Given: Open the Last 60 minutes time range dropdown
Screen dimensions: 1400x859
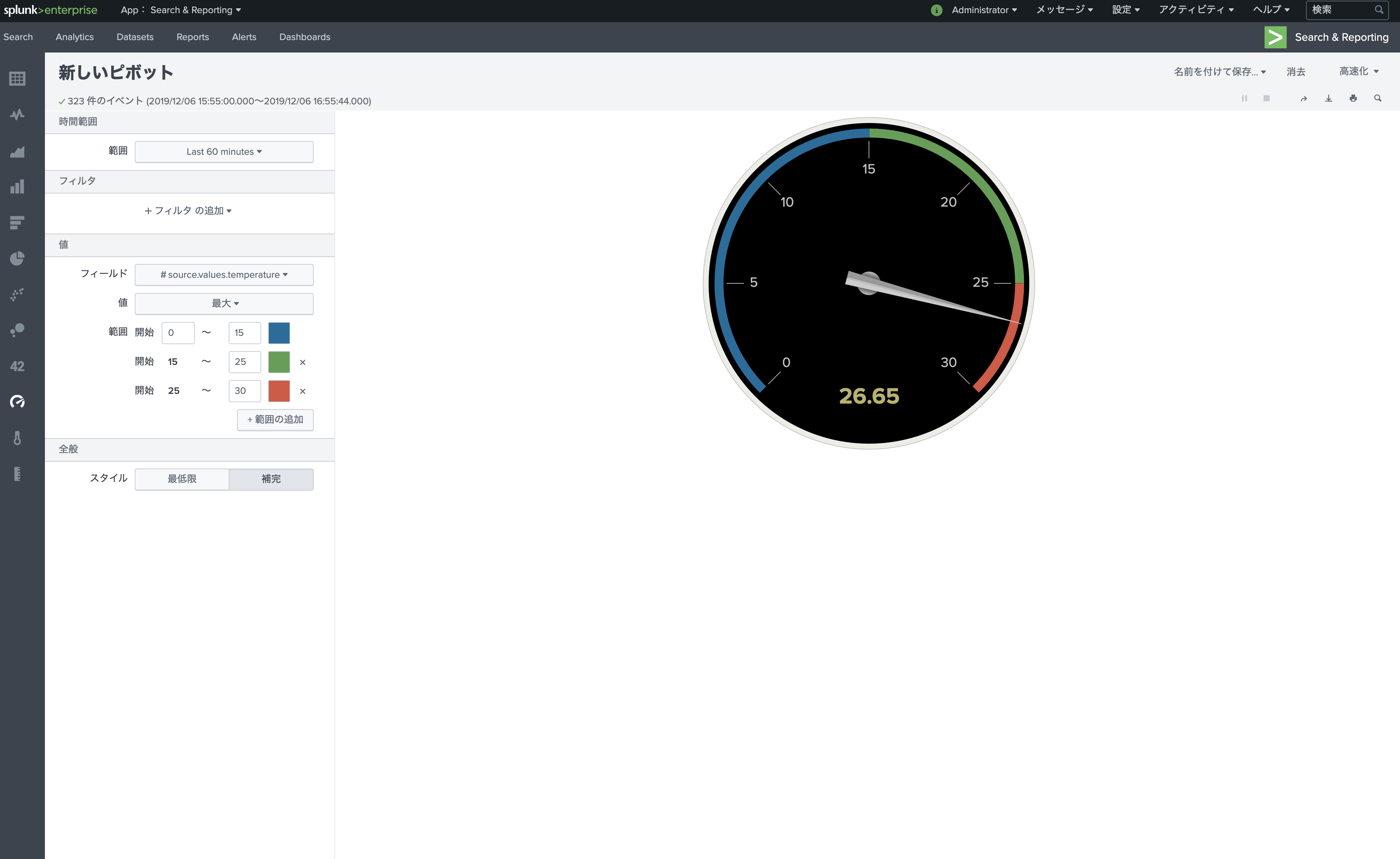Looking at the screenshot, I should tap(224, 152).
